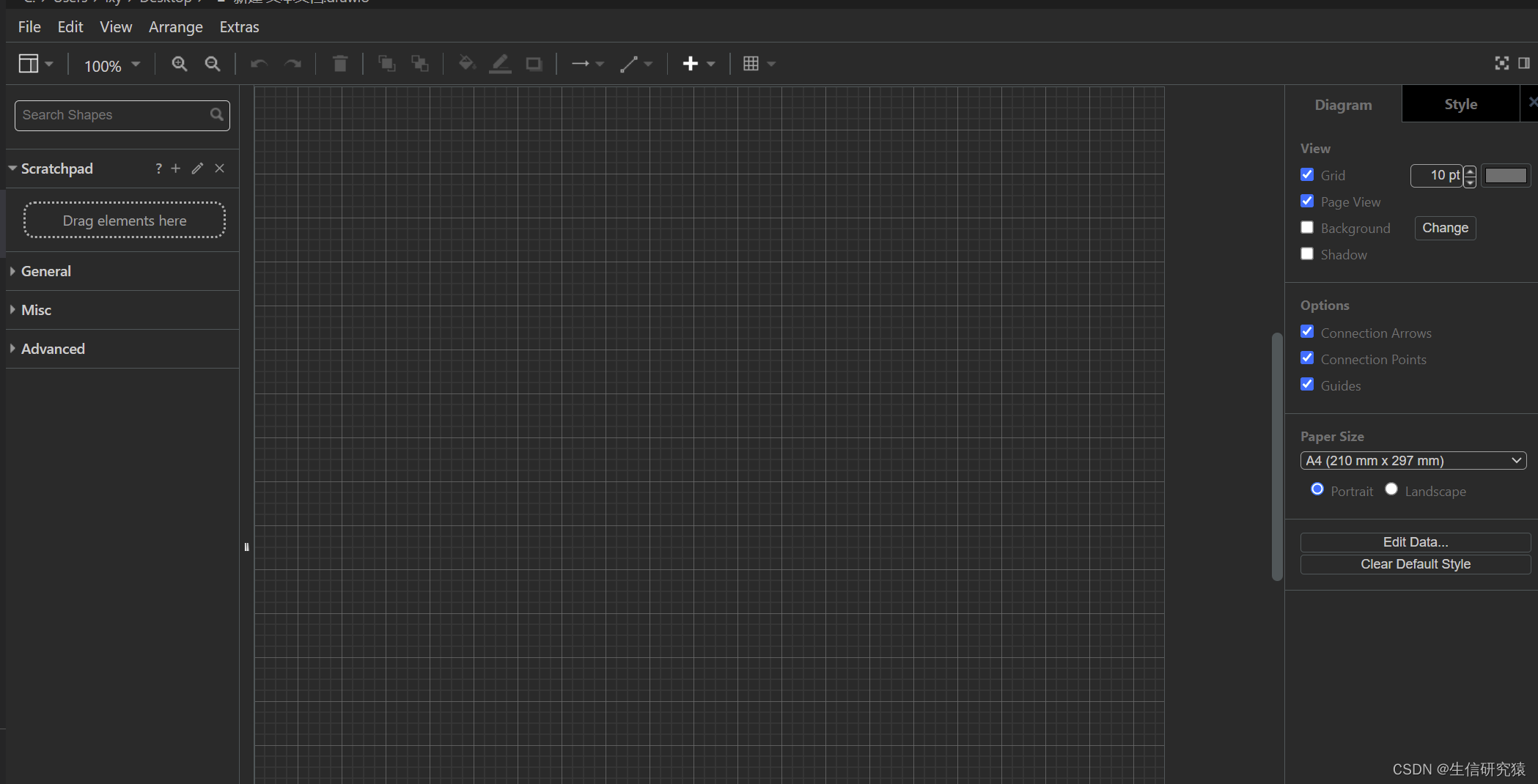Click the Change background button
1538x784 pixels.
point(1444,228)
